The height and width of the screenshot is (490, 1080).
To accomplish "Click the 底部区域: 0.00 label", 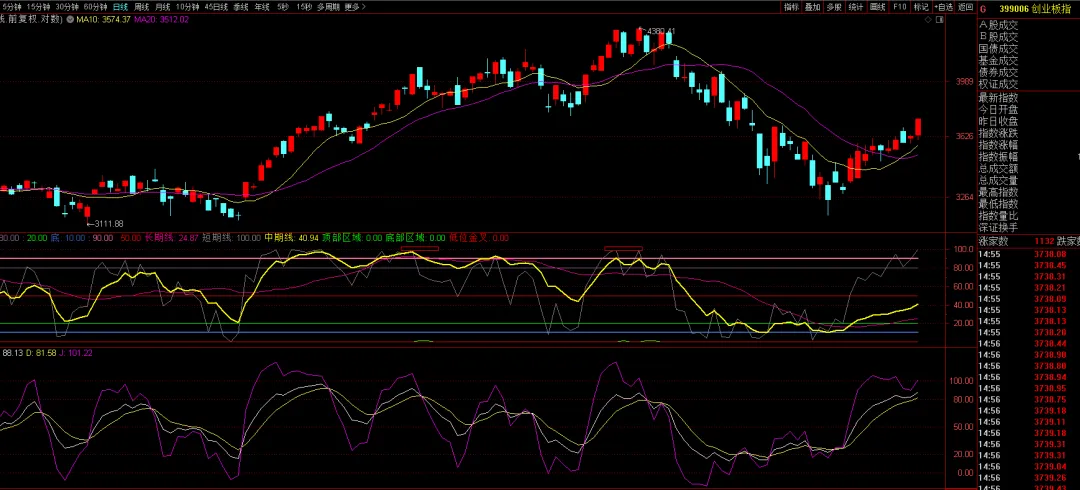I will (415, 238).
